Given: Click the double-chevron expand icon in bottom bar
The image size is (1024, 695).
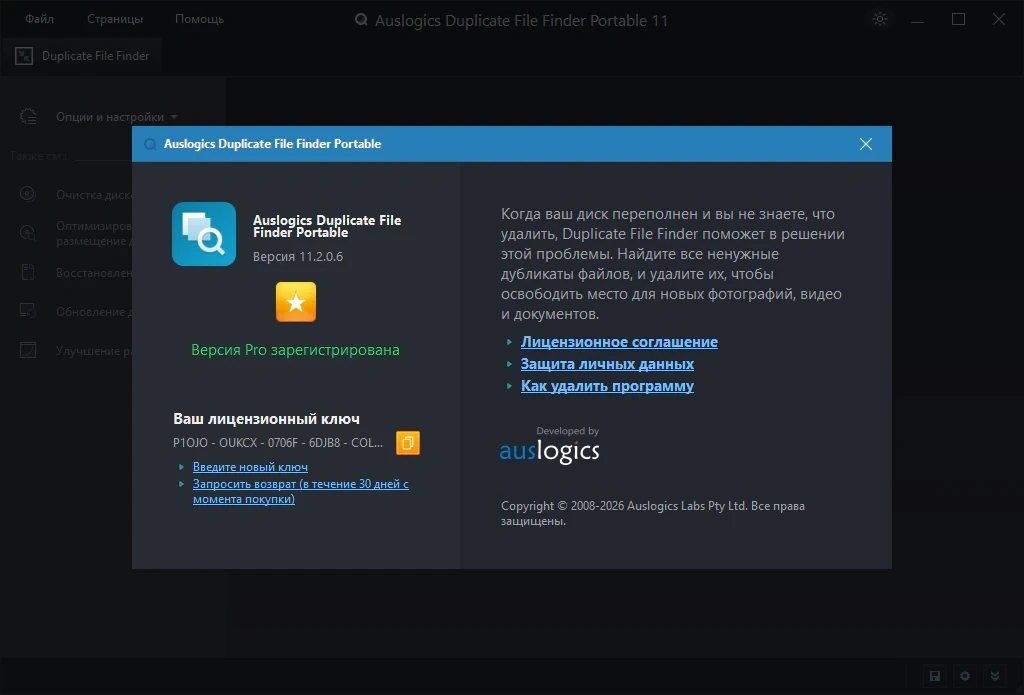Looking at the screenshot, I should coord(995,676).
